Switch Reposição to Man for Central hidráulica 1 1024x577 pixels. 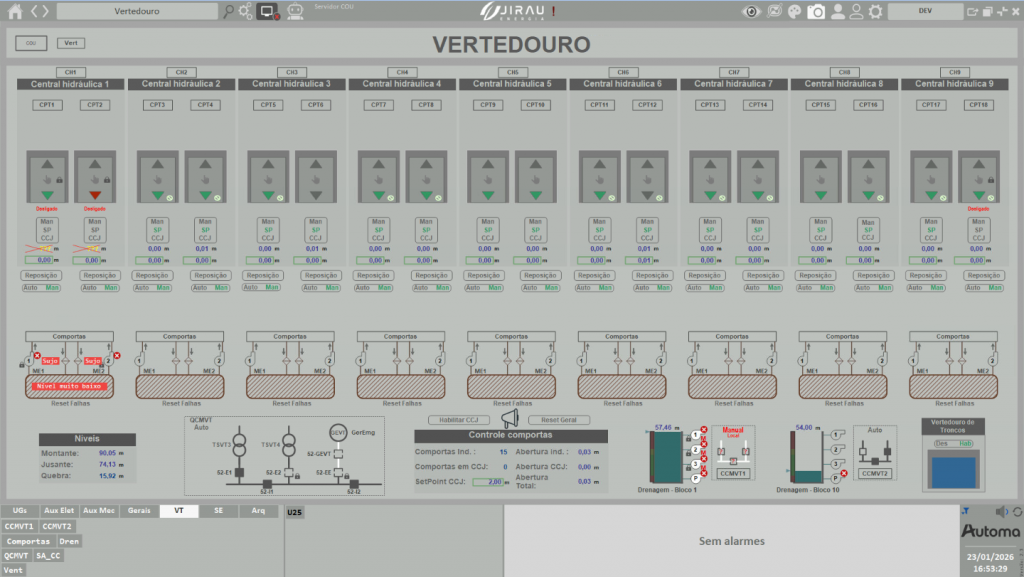[x=52, y=287]
